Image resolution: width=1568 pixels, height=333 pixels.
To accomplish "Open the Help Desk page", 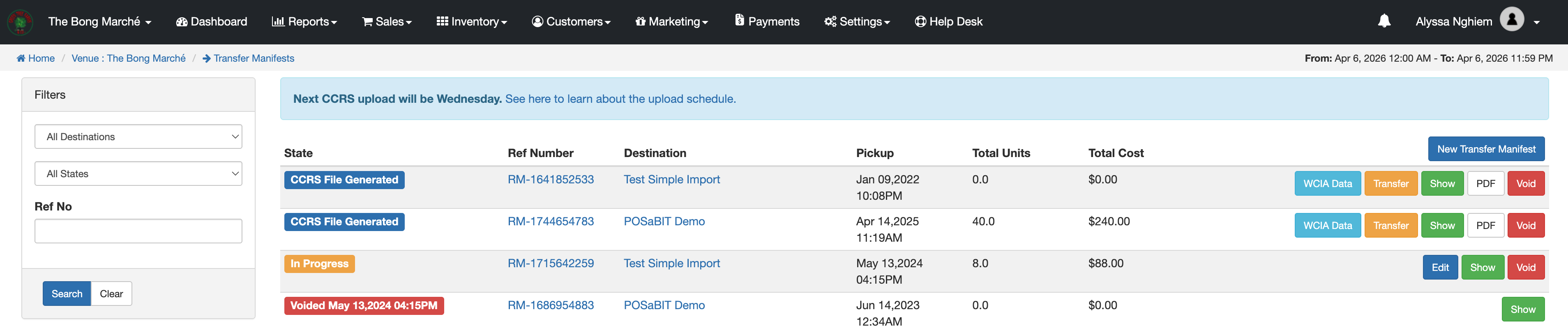I will click(948, 22).
